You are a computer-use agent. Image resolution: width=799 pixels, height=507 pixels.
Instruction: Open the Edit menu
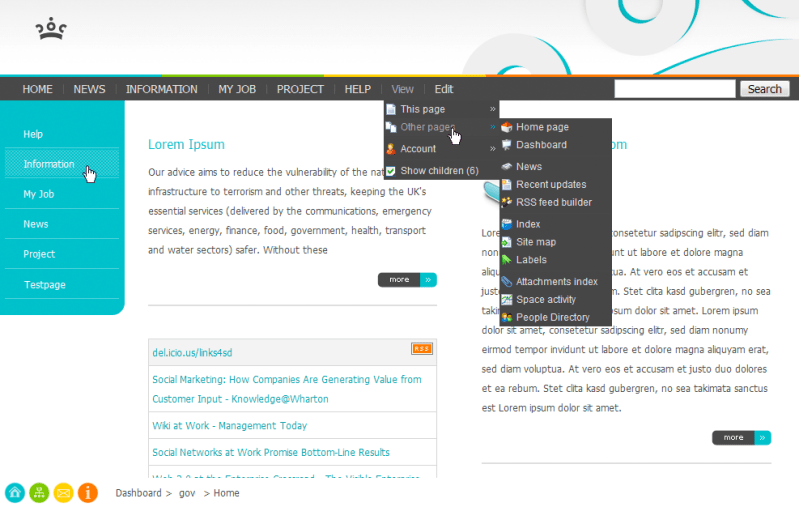[x=443, y=89]
